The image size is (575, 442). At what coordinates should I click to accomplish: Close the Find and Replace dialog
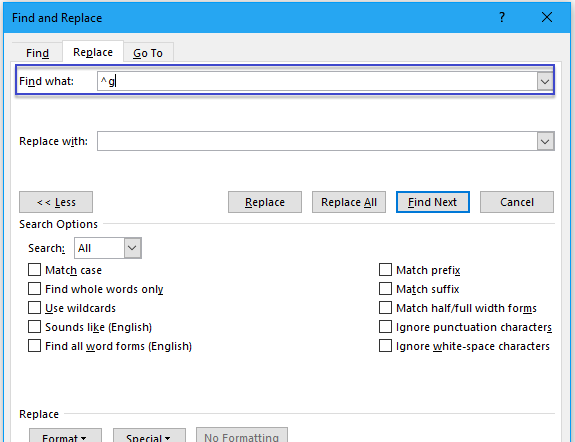[x=547, y=17]
